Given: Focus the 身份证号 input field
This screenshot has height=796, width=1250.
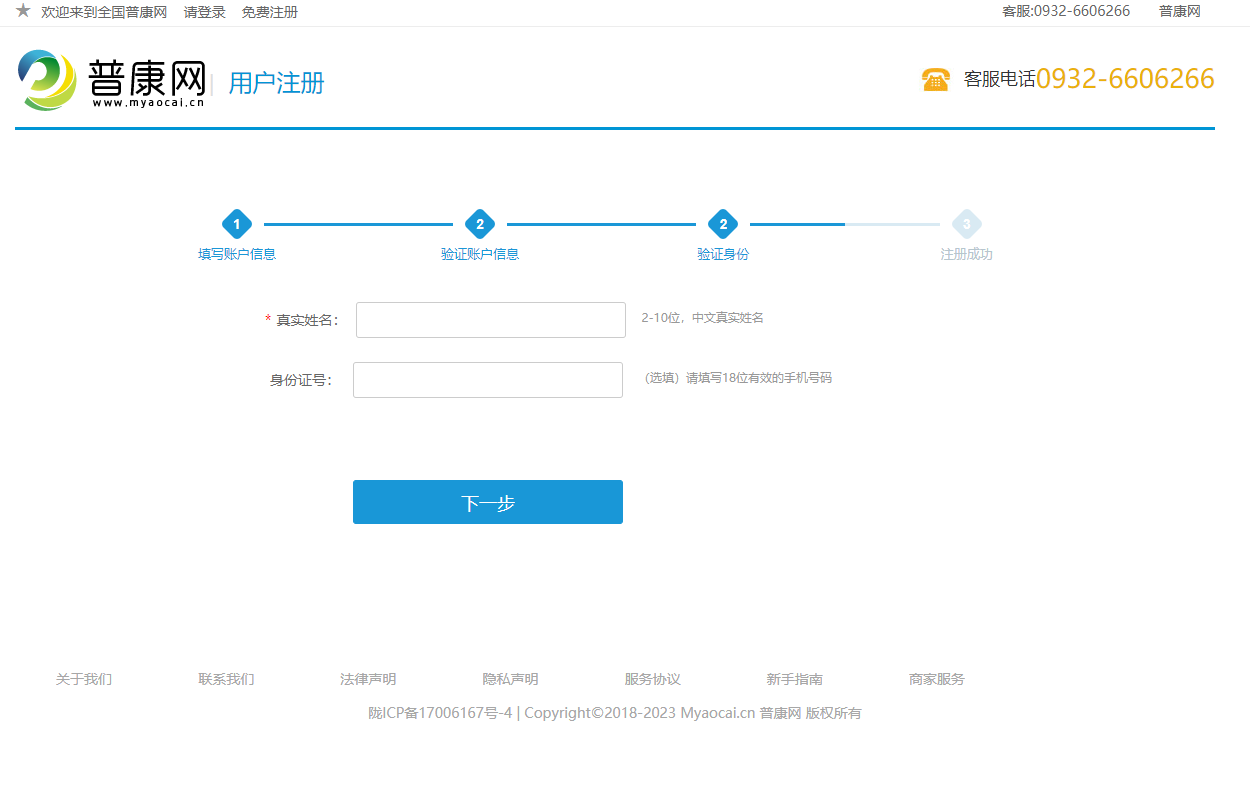Looking at the screenshot, I should point(487,380).
